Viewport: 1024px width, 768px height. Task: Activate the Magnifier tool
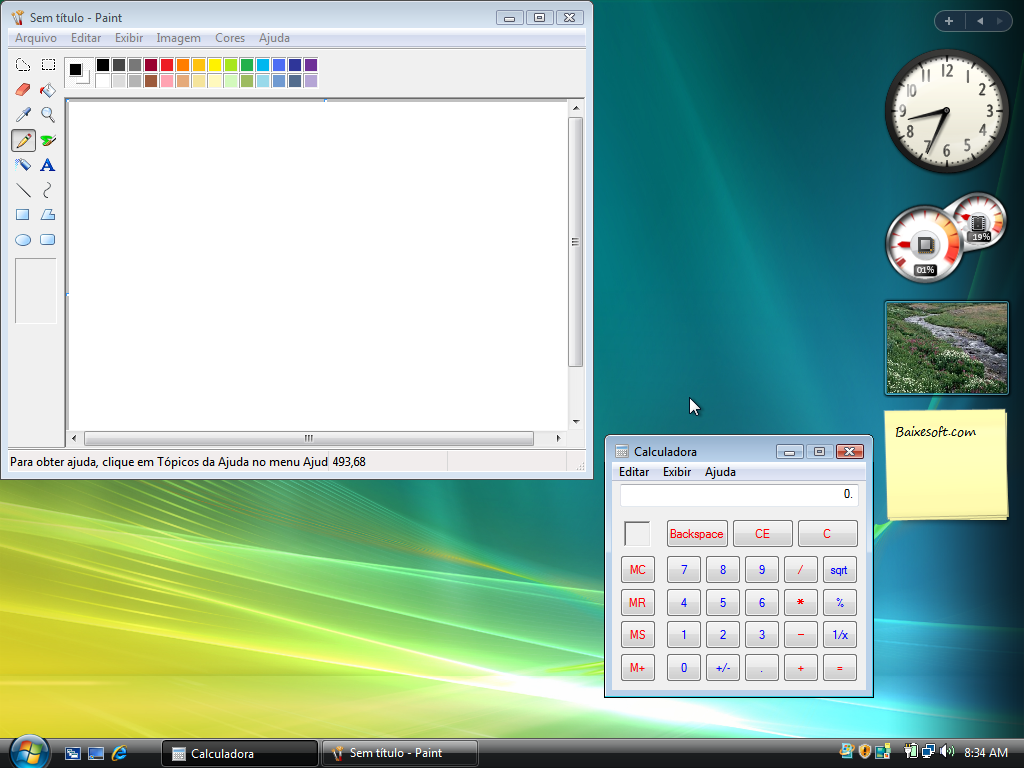click(47, 115)
